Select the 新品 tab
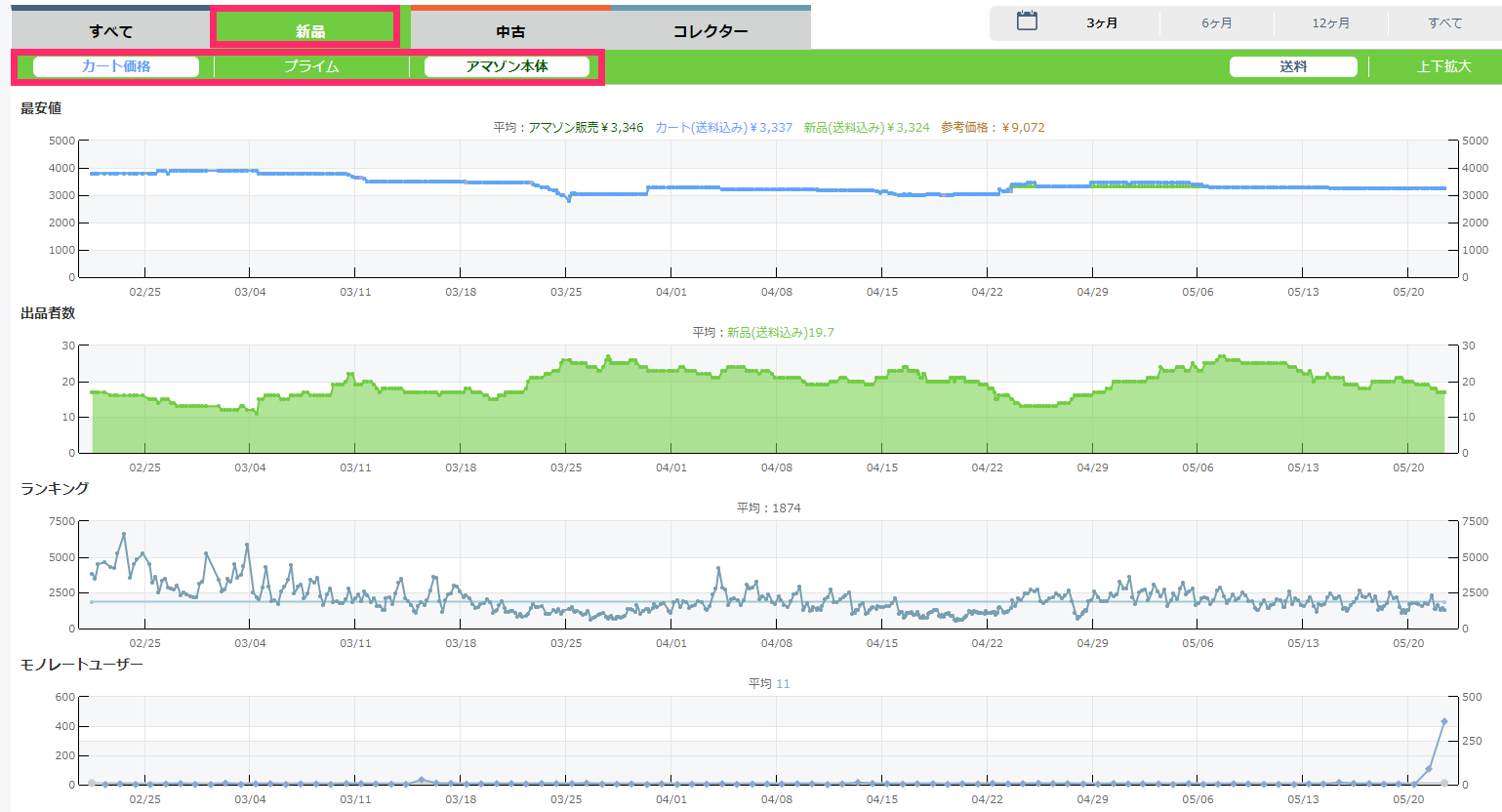Screen dimensions: 1502x812 pos(309,31)
